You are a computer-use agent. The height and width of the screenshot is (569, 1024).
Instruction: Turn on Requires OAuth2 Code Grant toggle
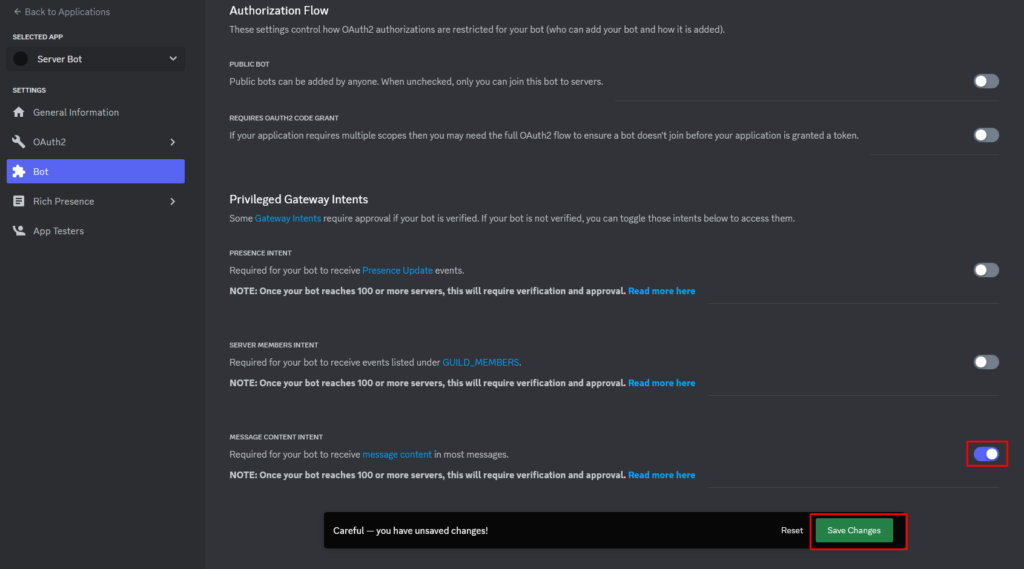click(986, 135)
